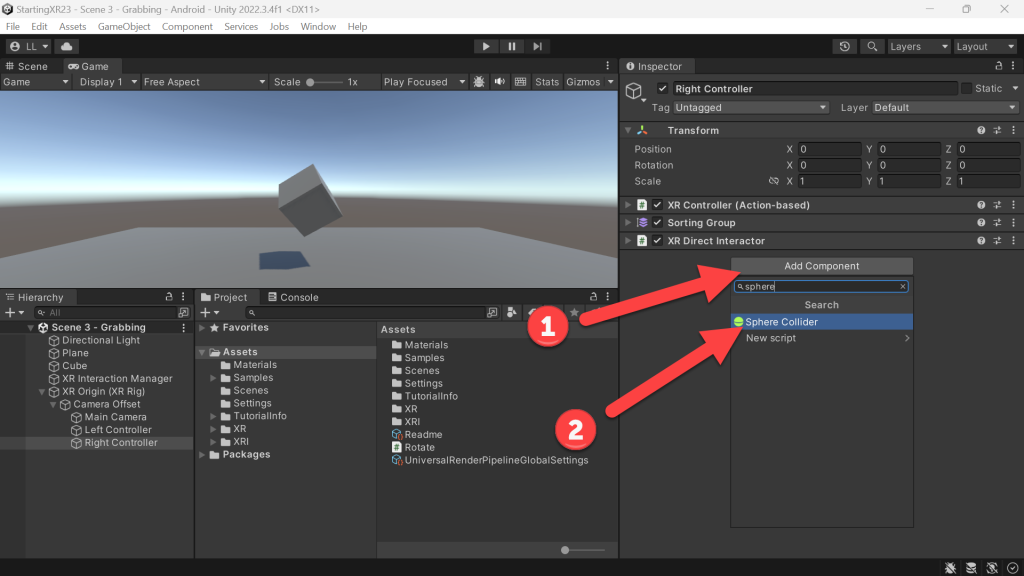This screenshot has width=1024, height=576.
Task: Click the Step frame button
Action: pyautogui.click(x=537, y=46)
